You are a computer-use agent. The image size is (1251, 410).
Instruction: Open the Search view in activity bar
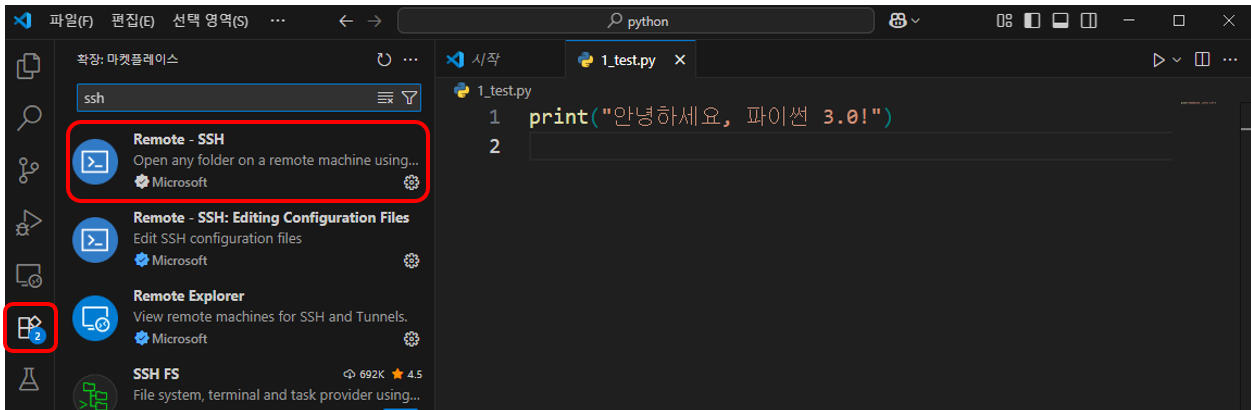pyautogui.click(x=29, y=118)
